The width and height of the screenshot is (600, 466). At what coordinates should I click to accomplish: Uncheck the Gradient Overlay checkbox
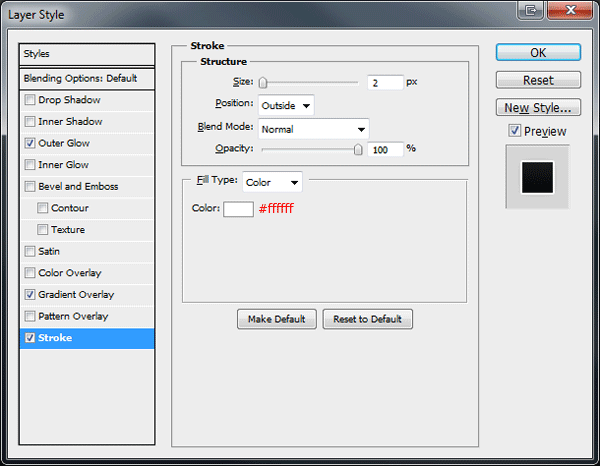click(x=30, y=295)
